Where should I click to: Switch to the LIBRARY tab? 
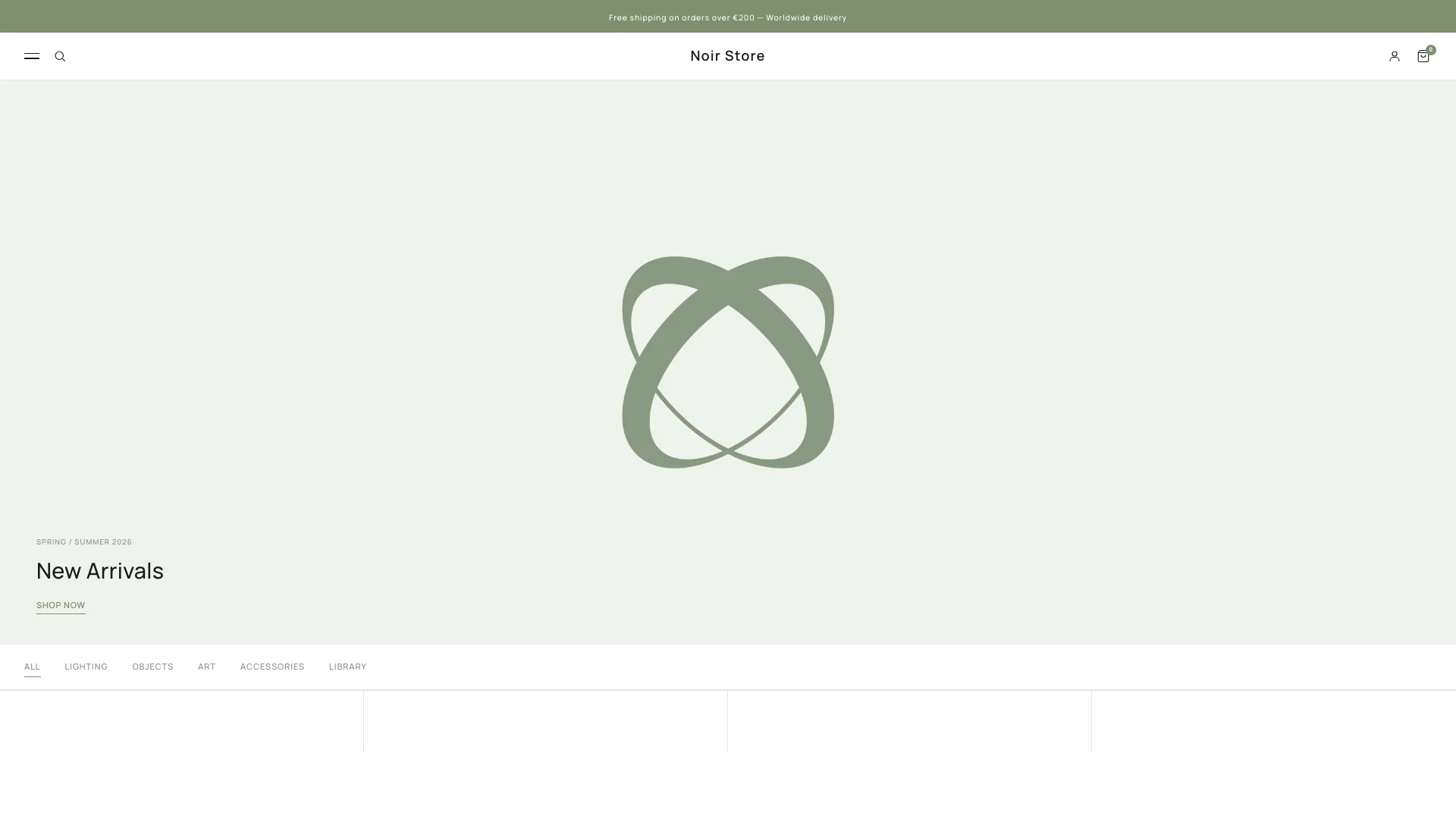pos(347,667)
